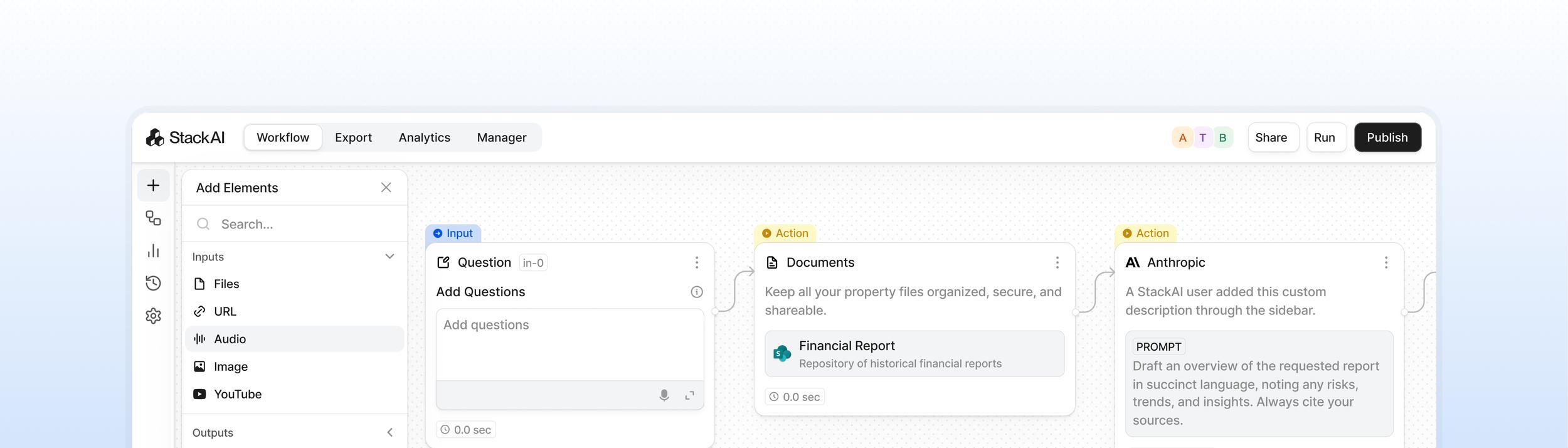Click the microphone icon in question box
1568x448 pixels.
[x=664, y=395]
